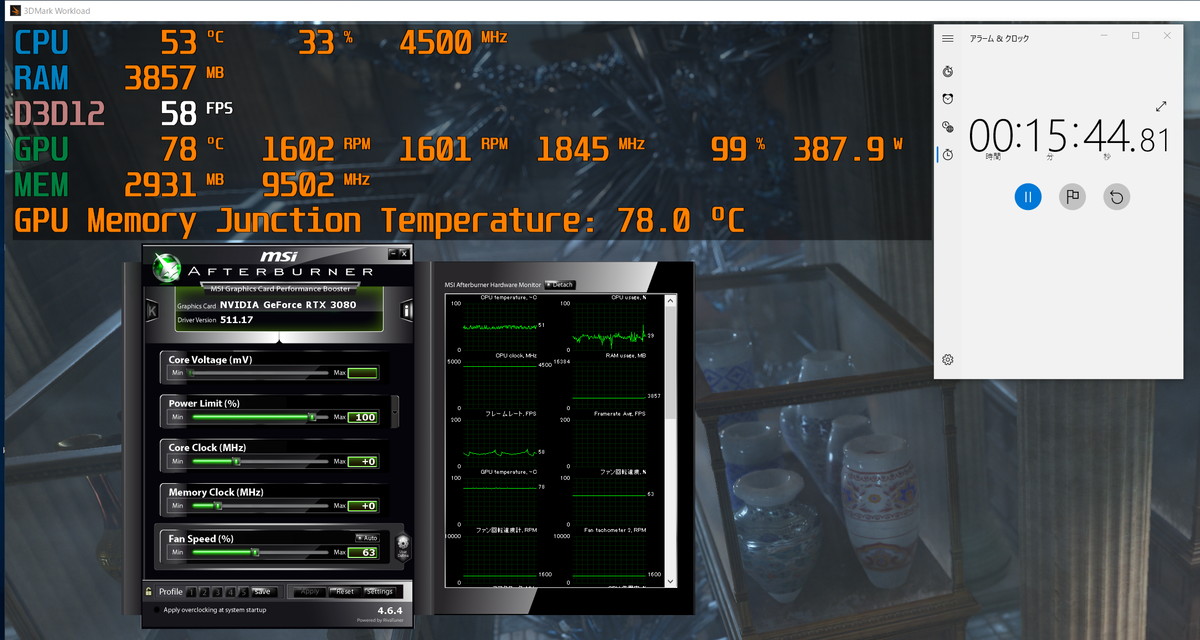Screen dimensions: 1200x640
Task: Click the driver version 511.17 text
Action: (x=238, y=320)
